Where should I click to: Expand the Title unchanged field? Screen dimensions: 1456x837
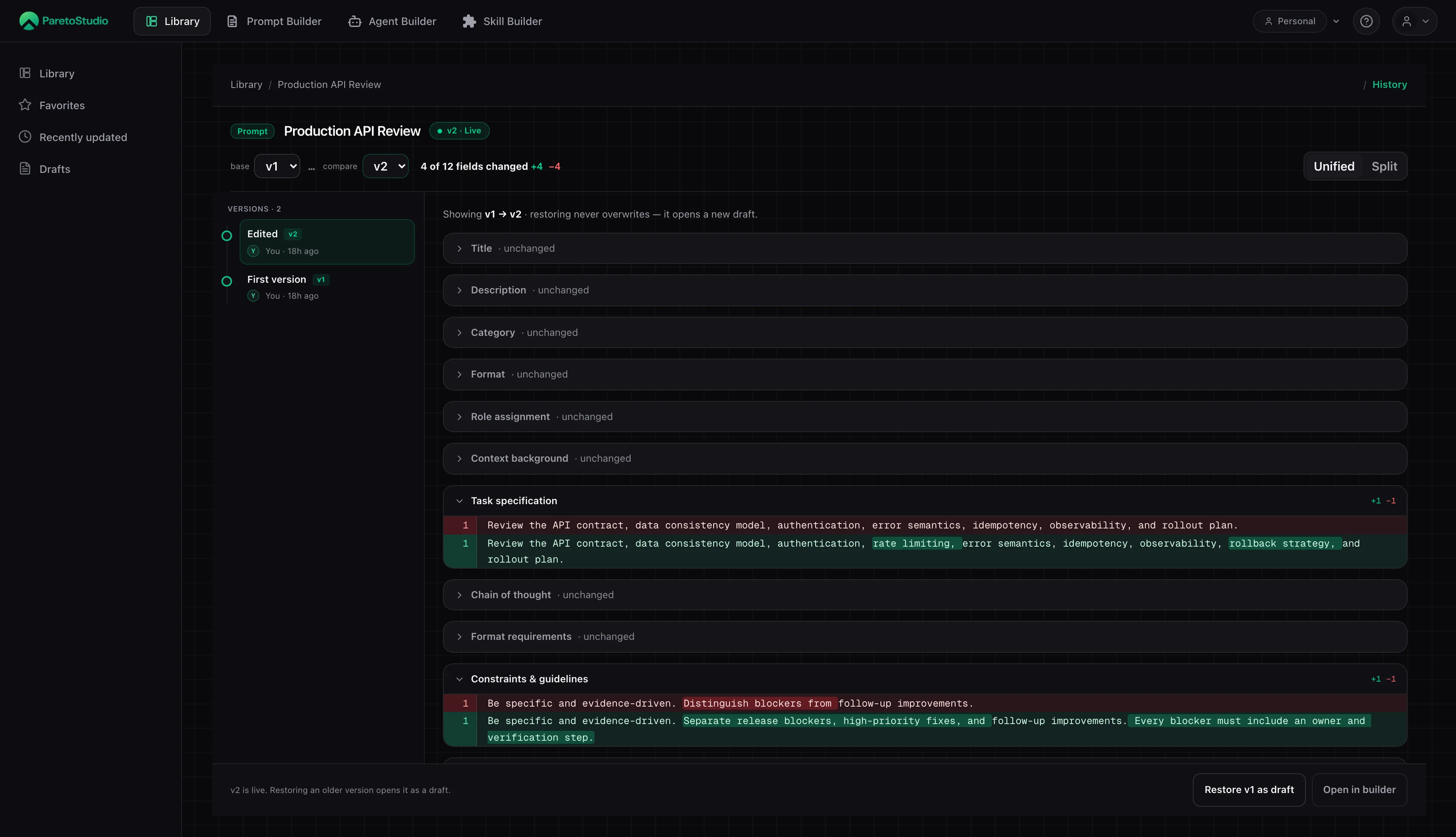point(924,248)
